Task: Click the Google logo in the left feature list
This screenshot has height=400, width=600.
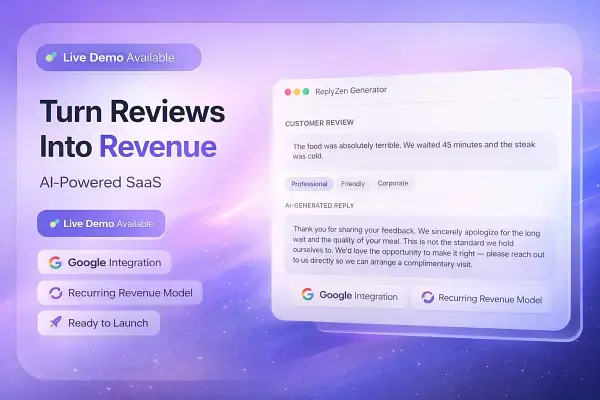Action: click(54, 263)
